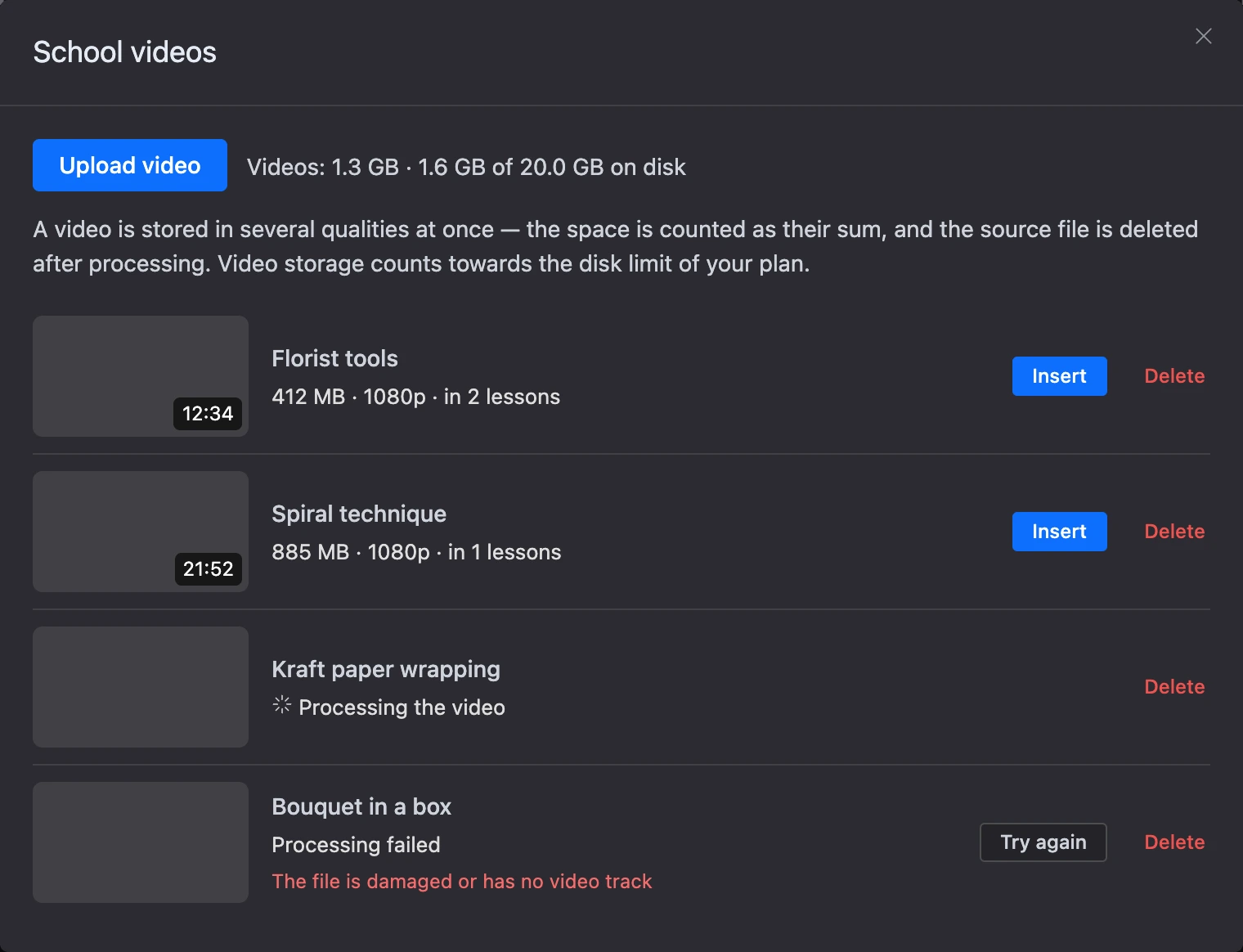
Task: Click the Upload video button
Action: pos(130,165)
